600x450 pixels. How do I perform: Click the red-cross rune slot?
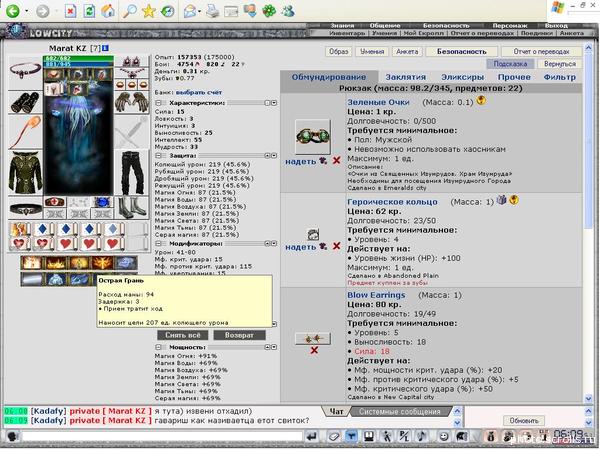pos(55,202)
